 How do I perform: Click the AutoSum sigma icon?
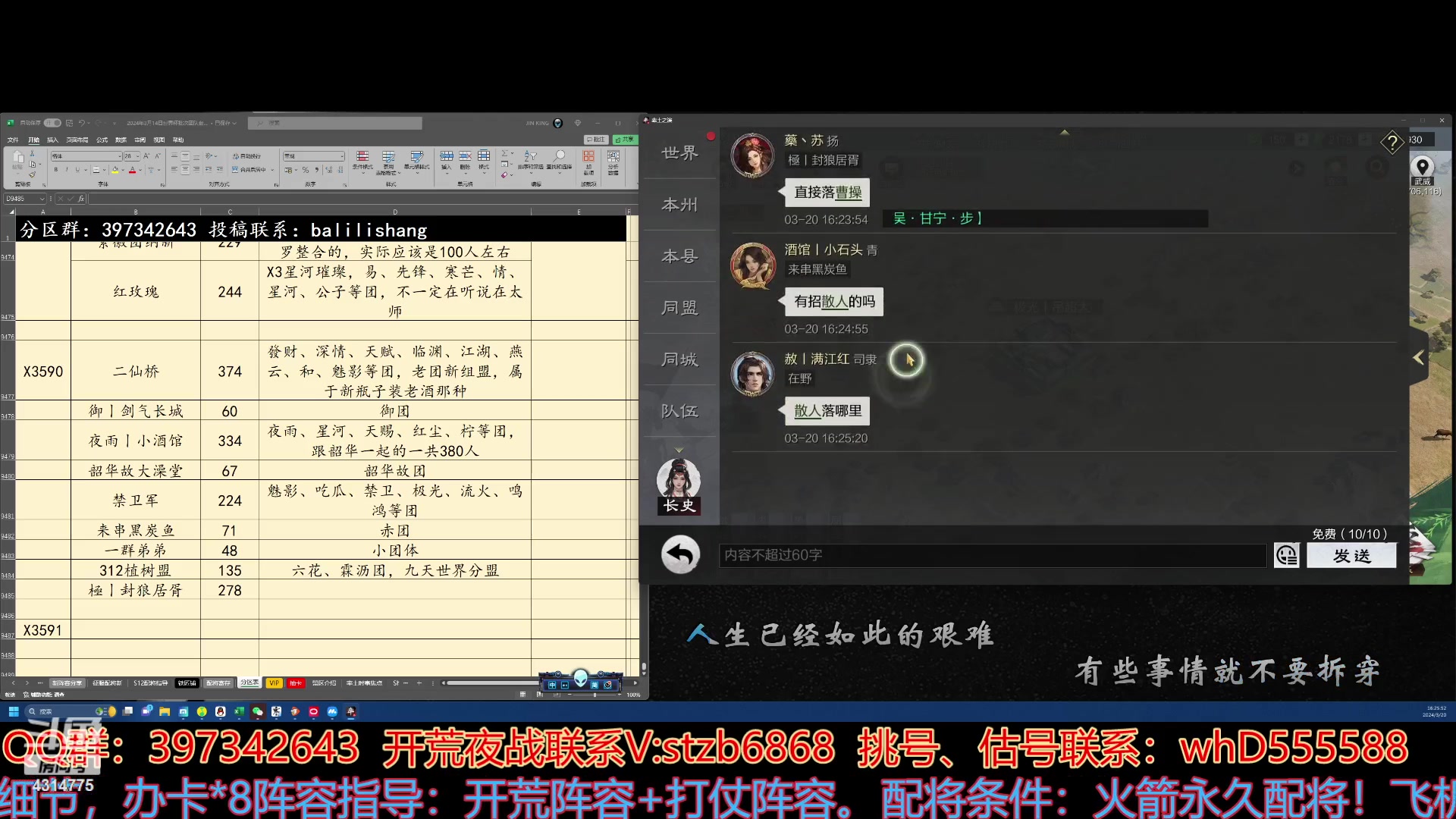click(505, 154)
